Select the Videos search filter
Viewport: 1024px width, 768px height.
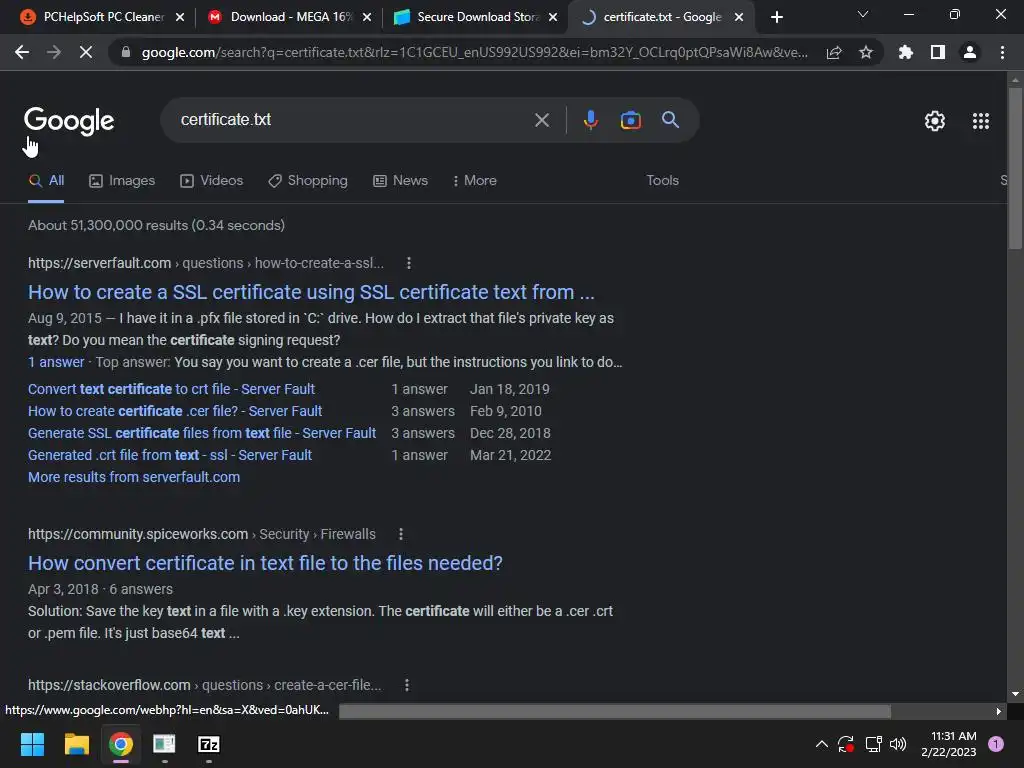coord(212,181)
